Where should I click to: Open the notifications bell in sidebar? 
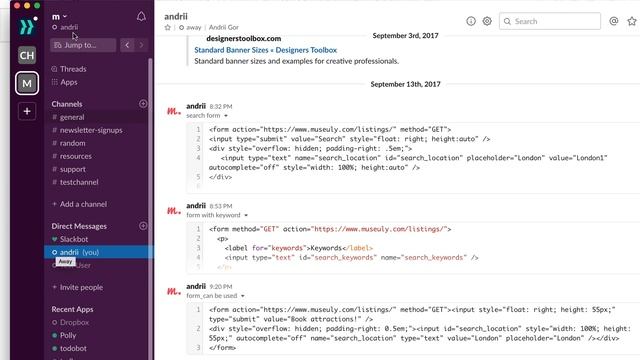[x=141, y=16]
